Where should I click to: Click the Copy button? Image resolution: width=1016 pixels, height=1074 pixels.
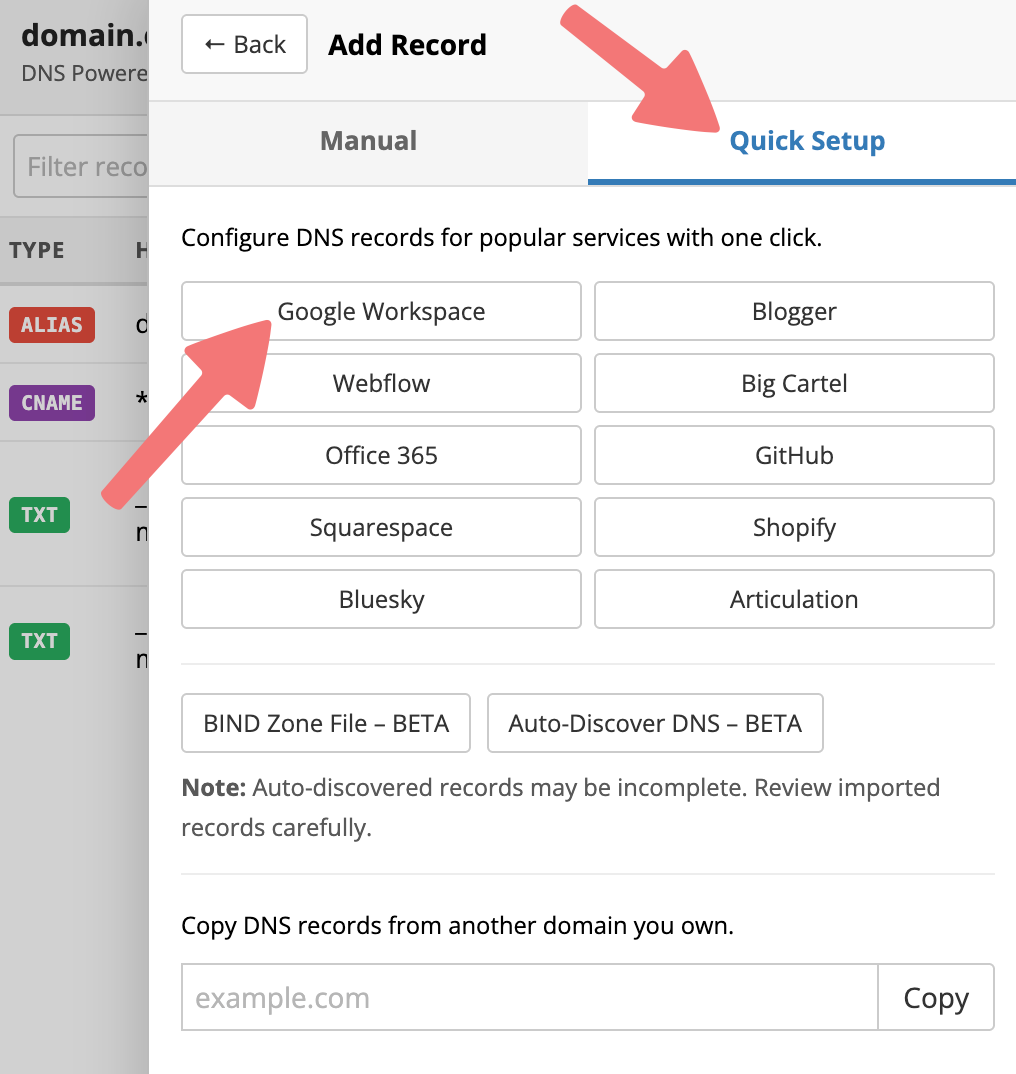coord(936,997)
